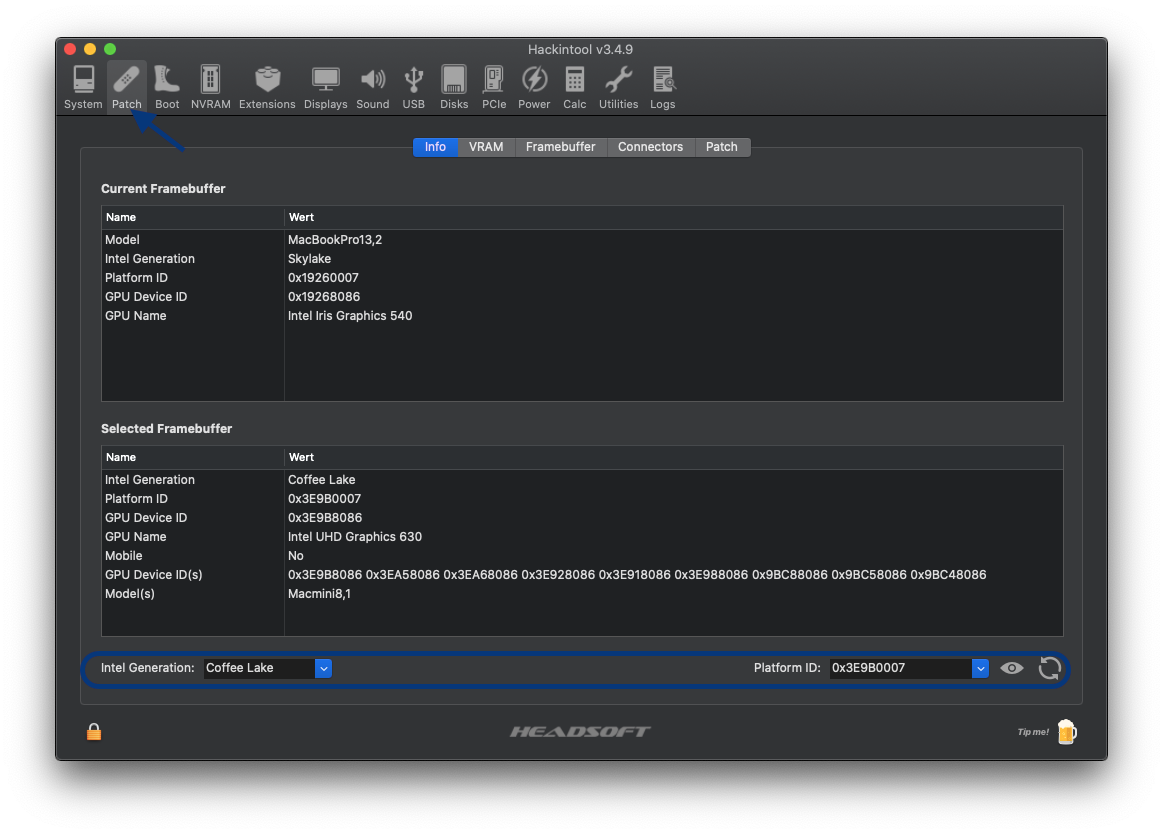Select the USB toolbar icon

pos(413,87)
